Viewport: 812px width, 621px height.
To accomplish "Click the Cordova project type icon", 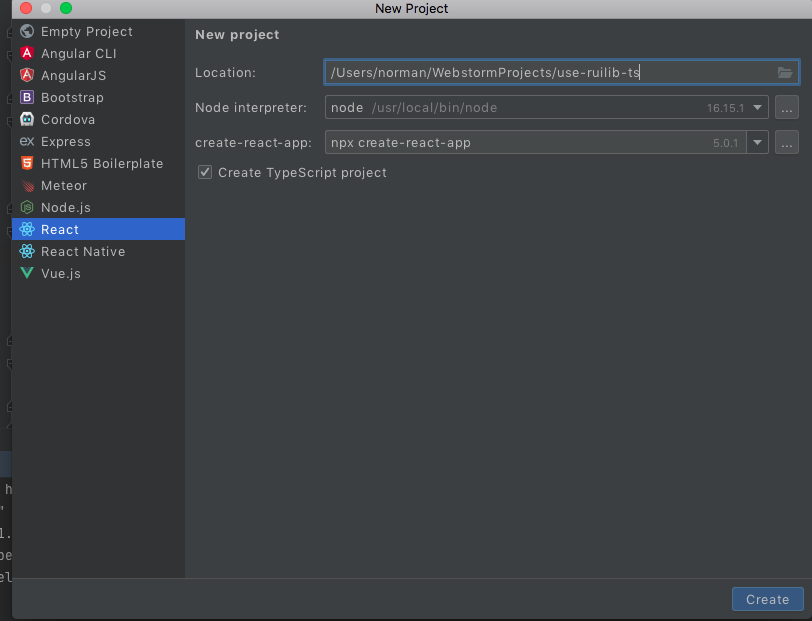I will coord(25,119).
